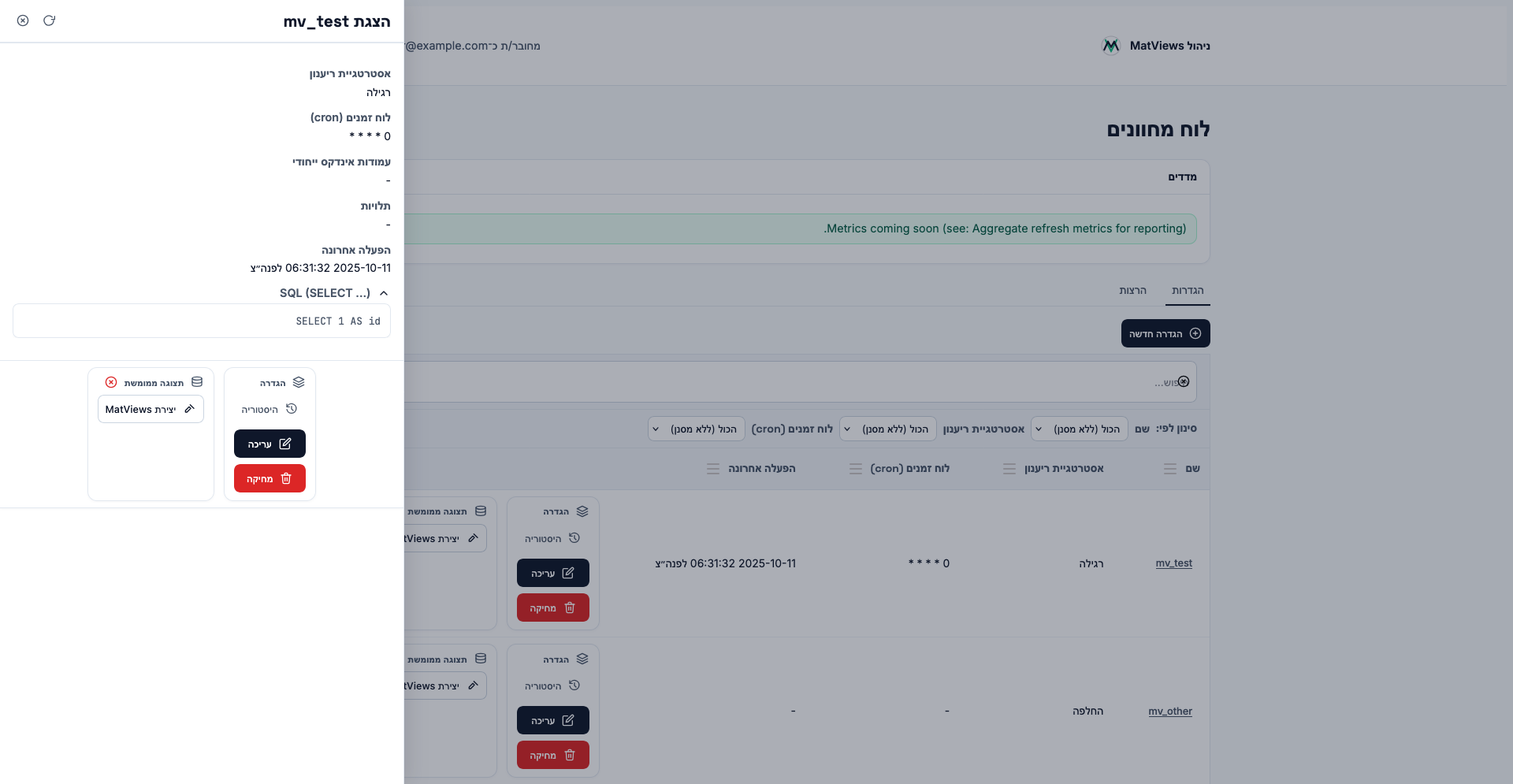Viewport: 1513px width, 784px height.
Task: Click the MatViews logo icon in the header
Action: 1111,46
